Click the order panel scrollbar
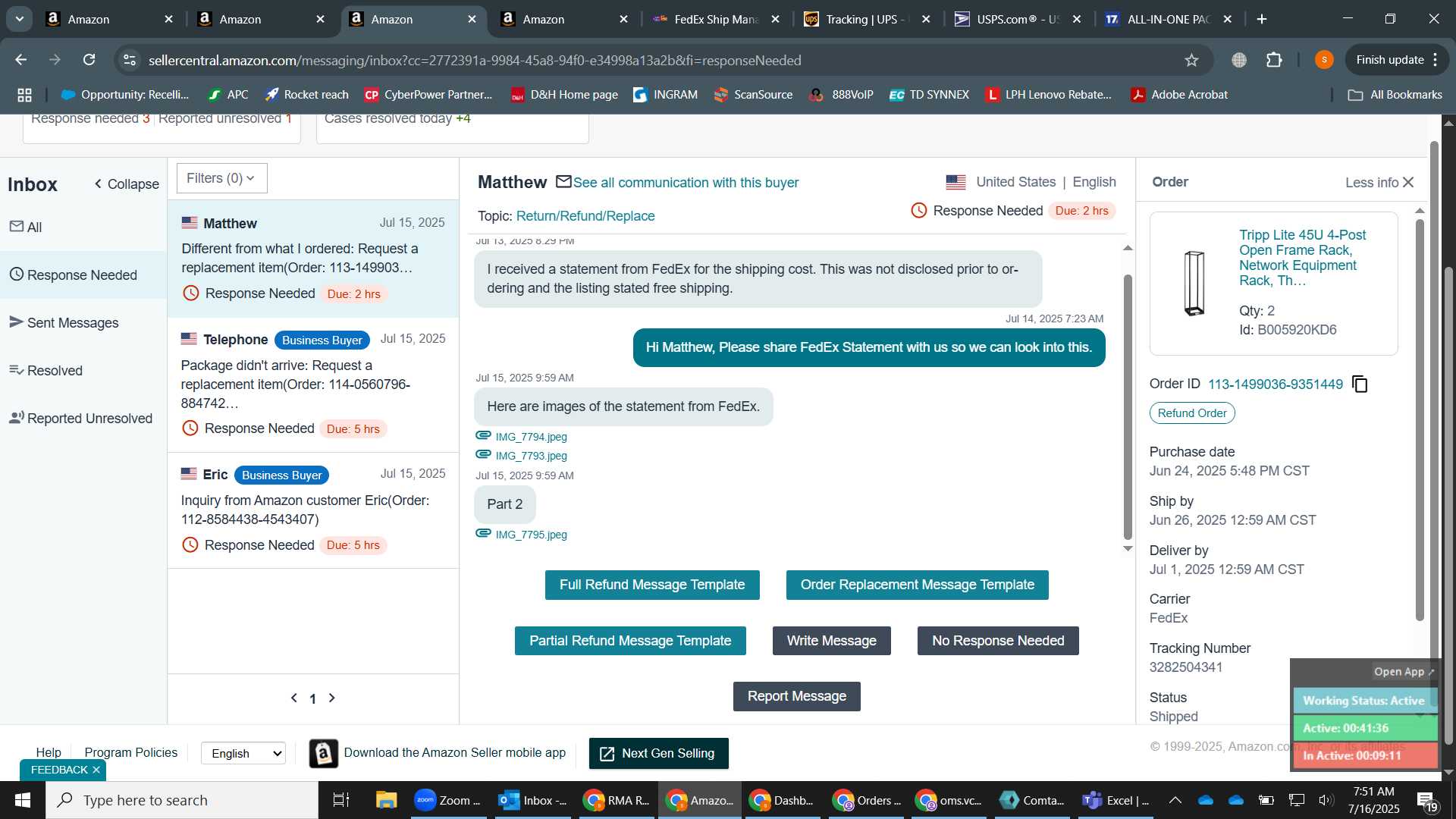The width and height of the screenshot is (1456, 819). [x=1420, y=421]
